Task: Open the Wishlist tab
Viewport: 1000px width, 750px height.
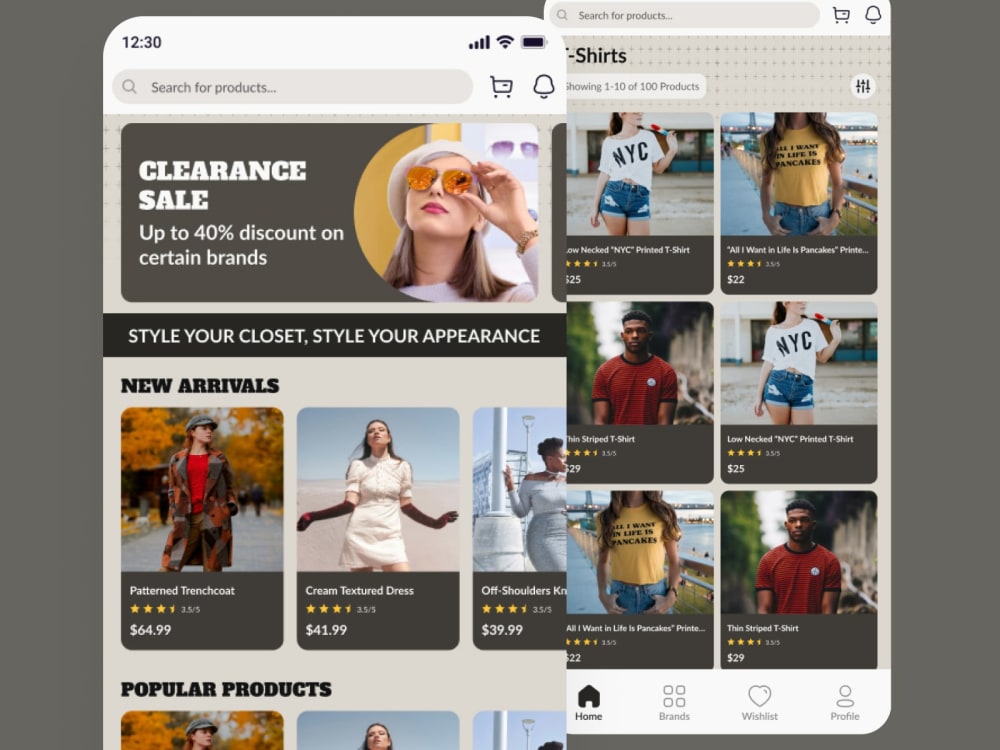Action: point(760,703)
